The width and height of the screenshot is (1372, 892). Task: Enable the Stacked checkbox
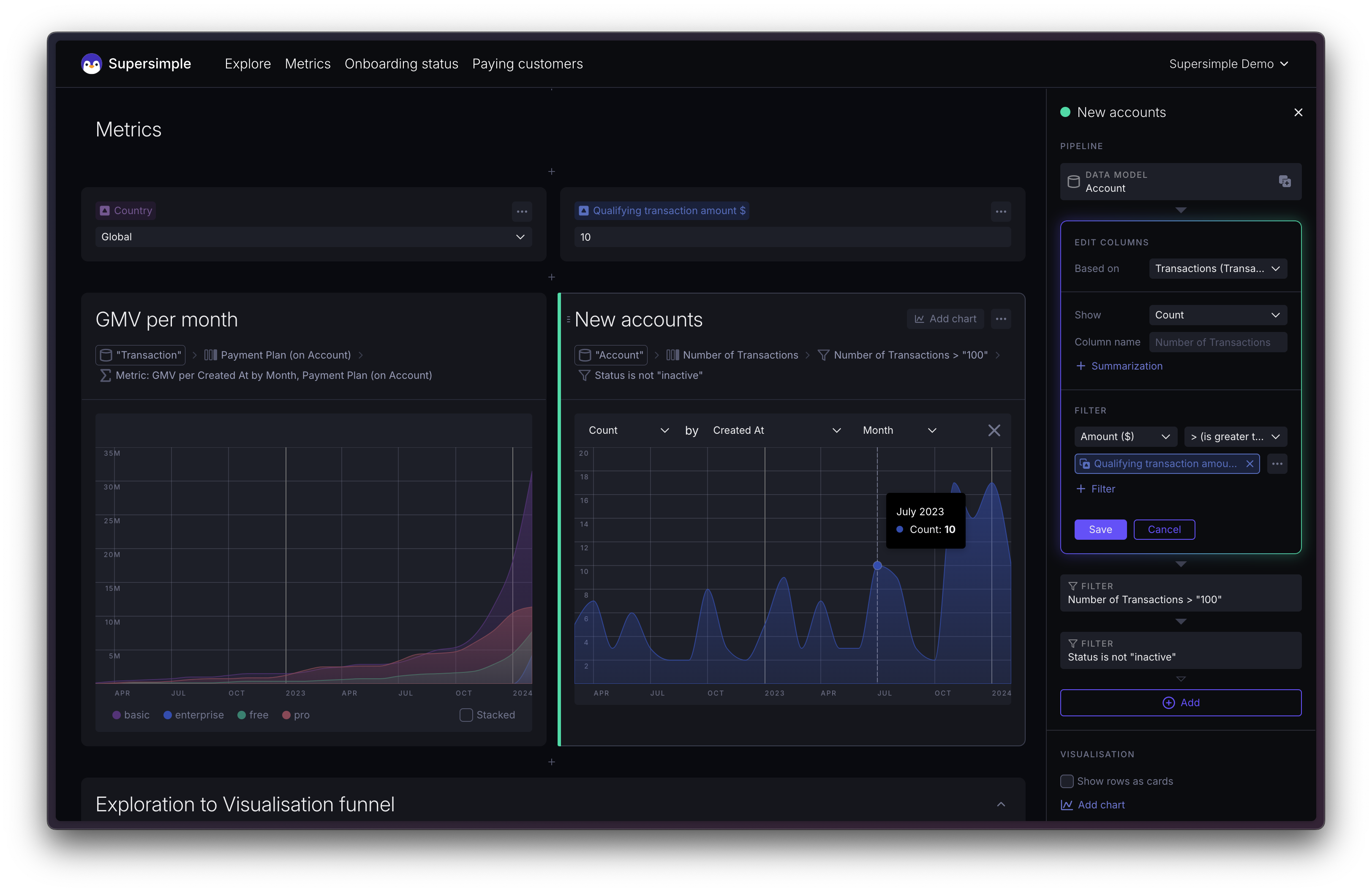[466, 715]
